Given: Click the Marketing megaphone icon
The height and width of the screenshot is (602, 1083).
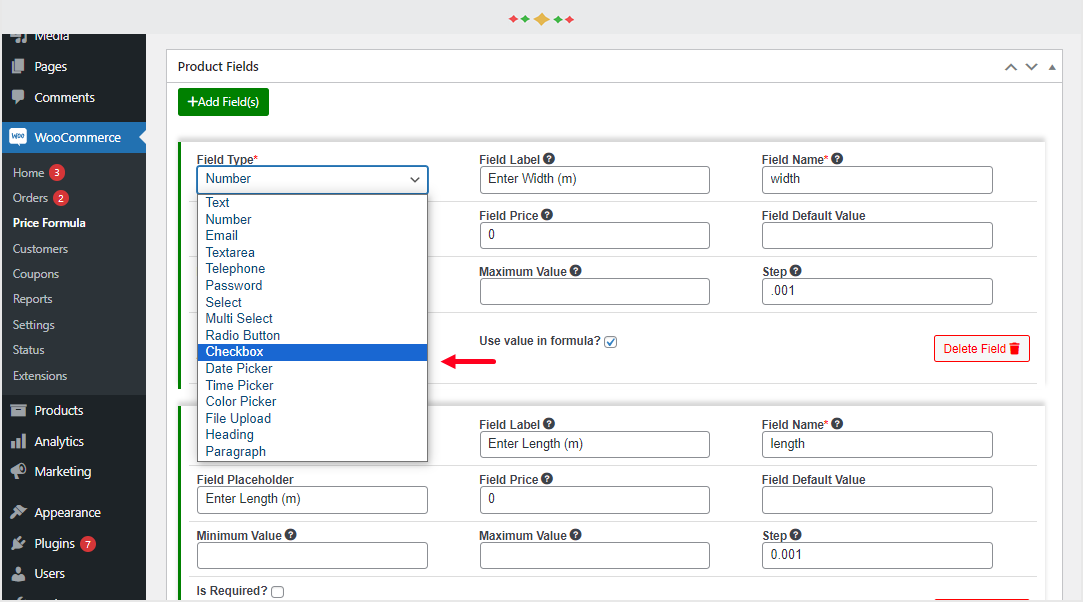Looking at the screenshot, I should [x=19, y=471].
